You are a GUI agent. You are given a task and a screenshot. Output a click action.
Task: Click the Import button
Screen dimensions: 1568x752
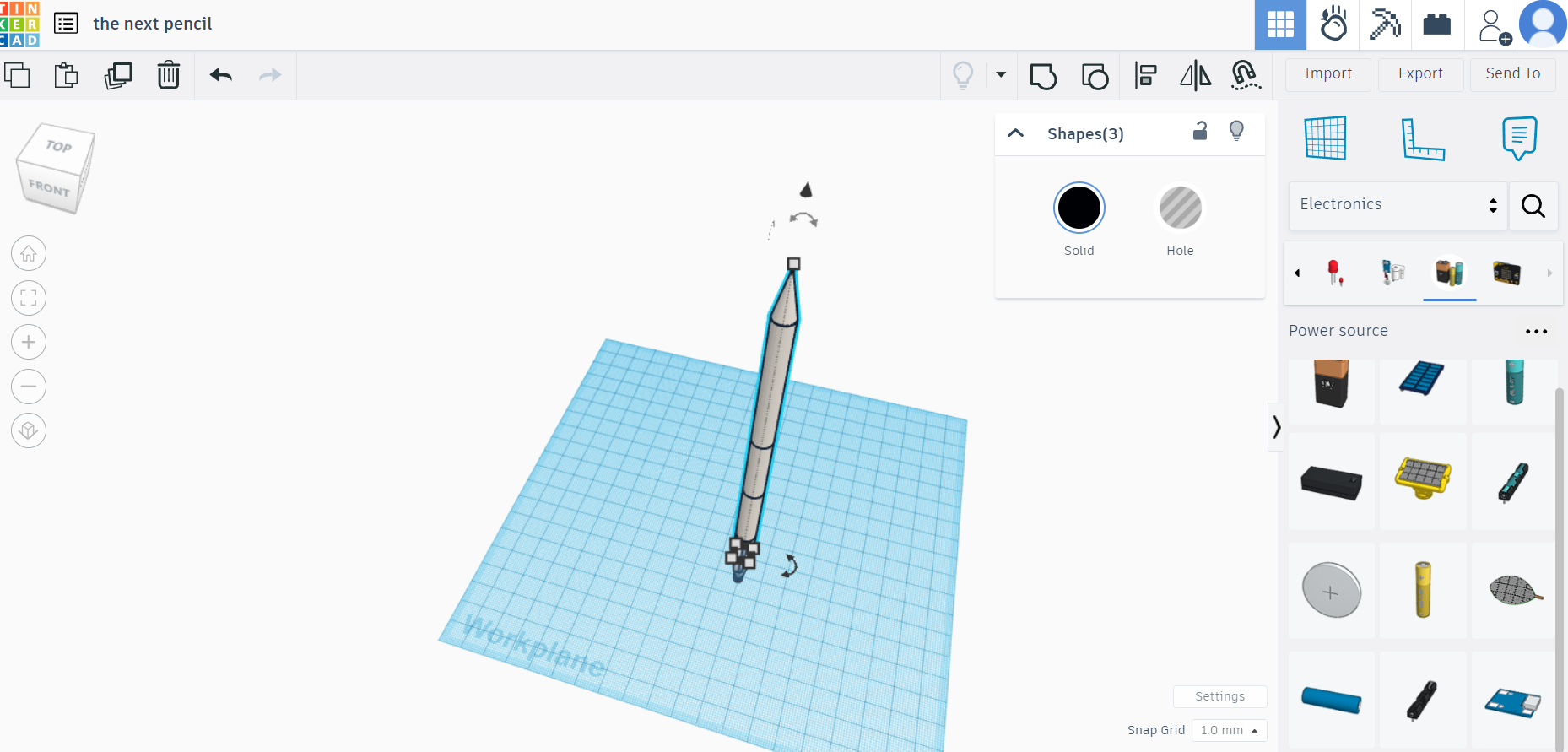(x=1328, y=74)
